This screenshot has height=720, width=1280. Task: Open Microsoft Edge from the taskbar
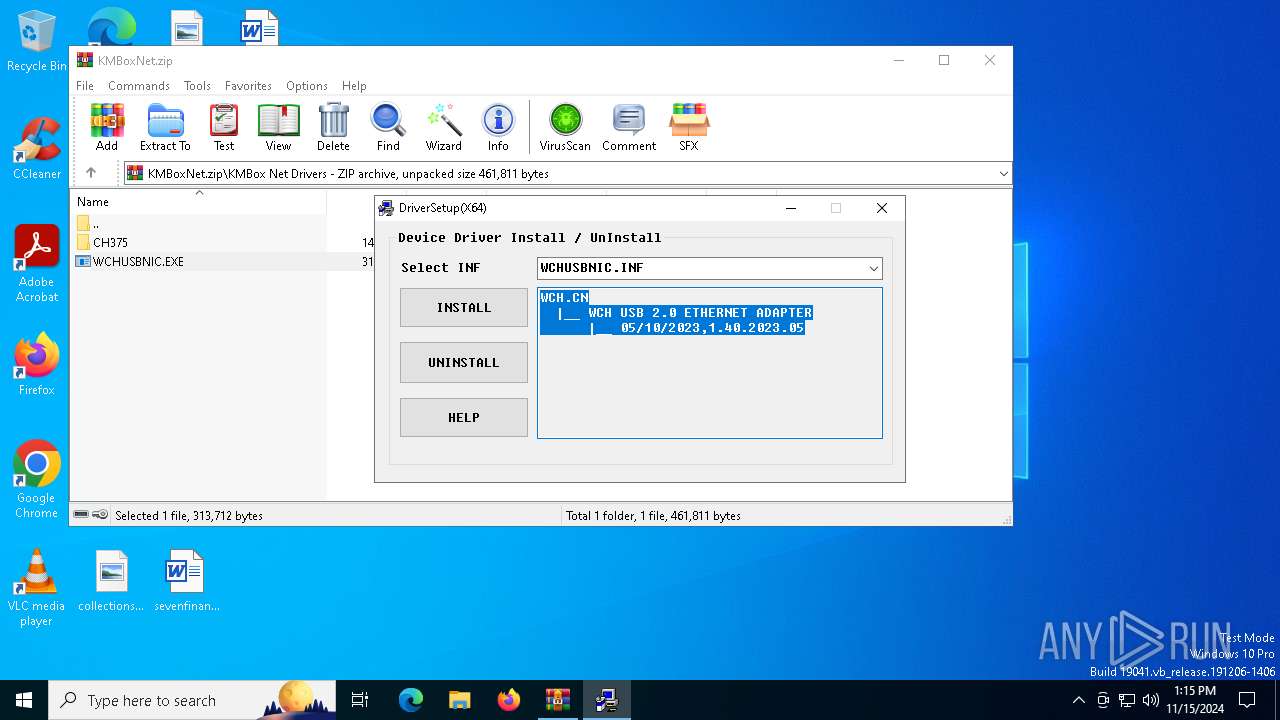[411, 700]
